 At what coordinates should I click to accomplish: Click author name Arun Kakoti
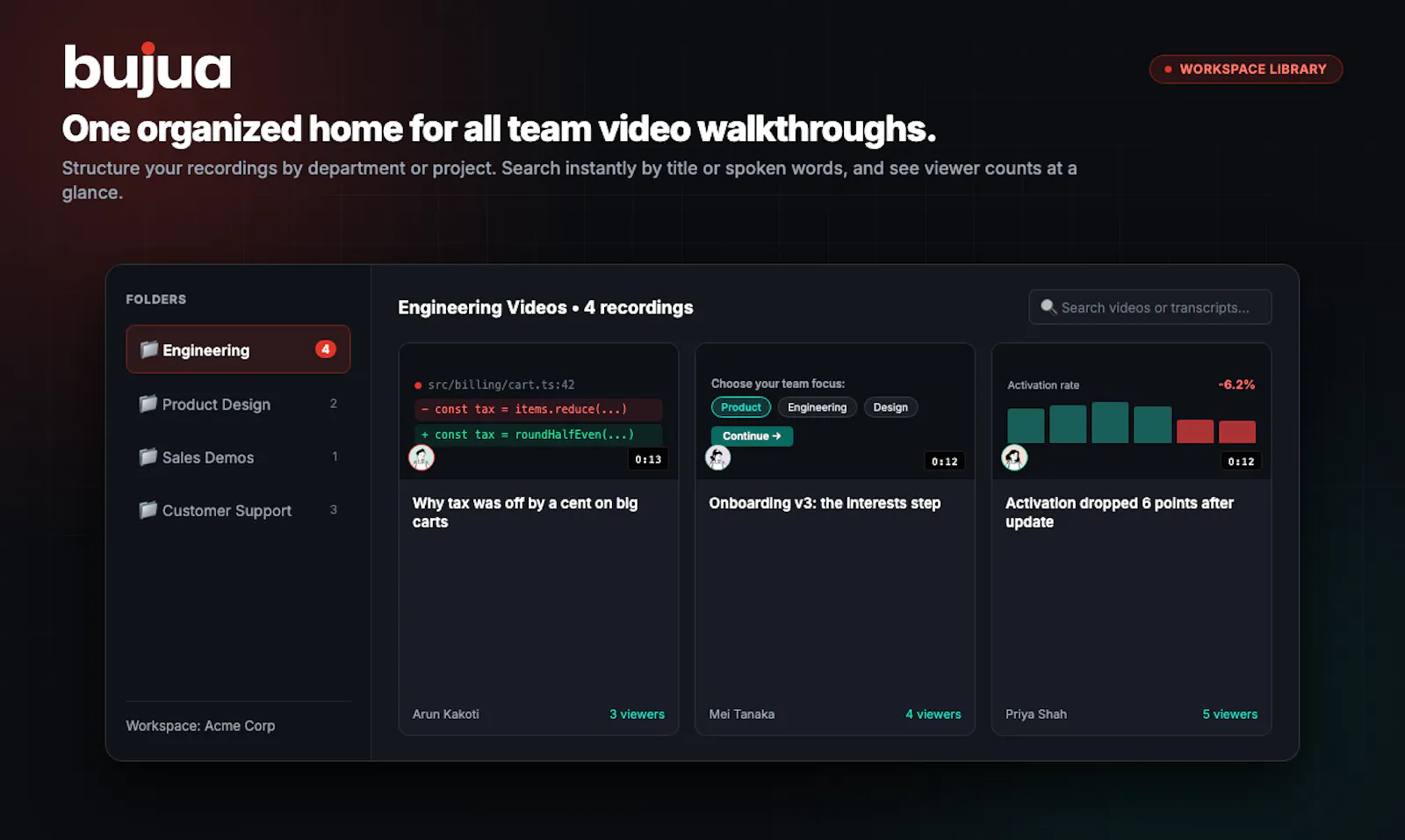[446, 714]
